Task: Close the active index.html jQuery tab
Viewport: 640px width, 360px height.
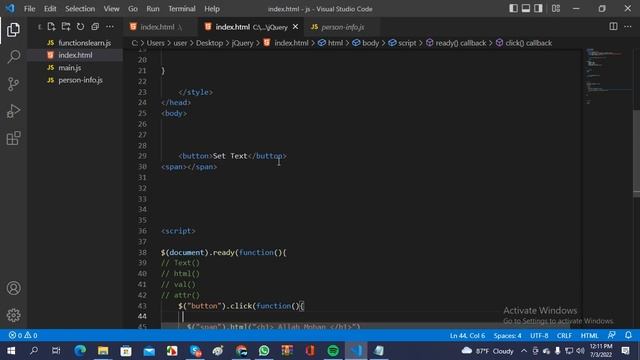Action: [x=296, y=27]
